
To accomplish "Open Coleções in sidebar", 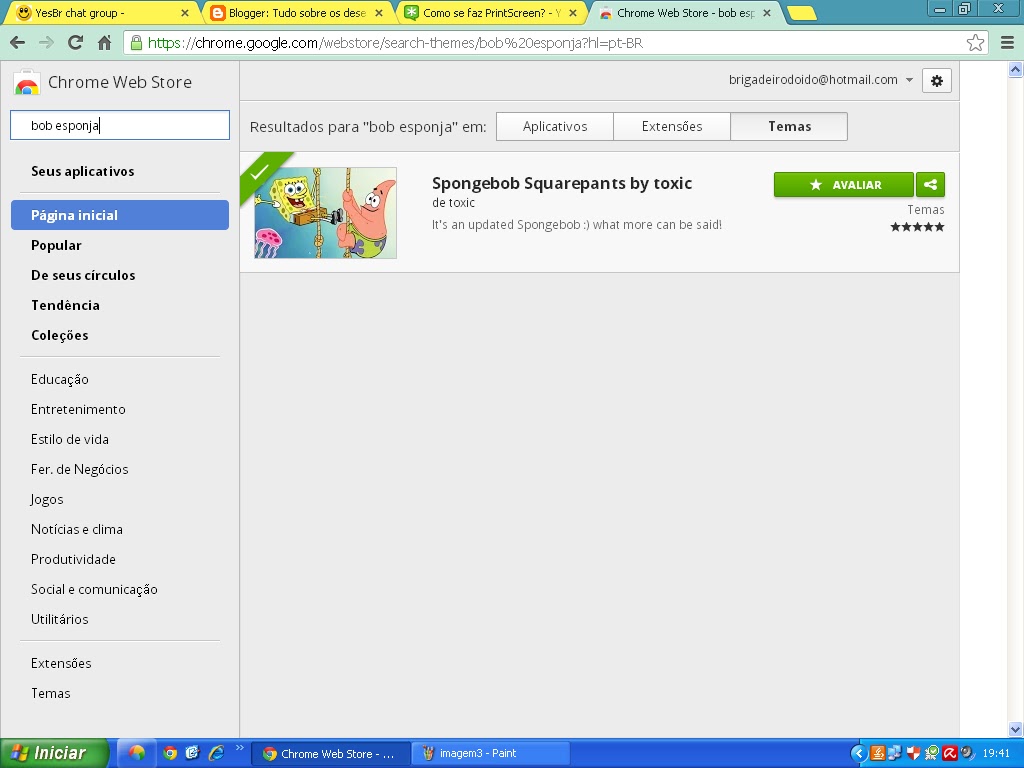I will point(59,335).
